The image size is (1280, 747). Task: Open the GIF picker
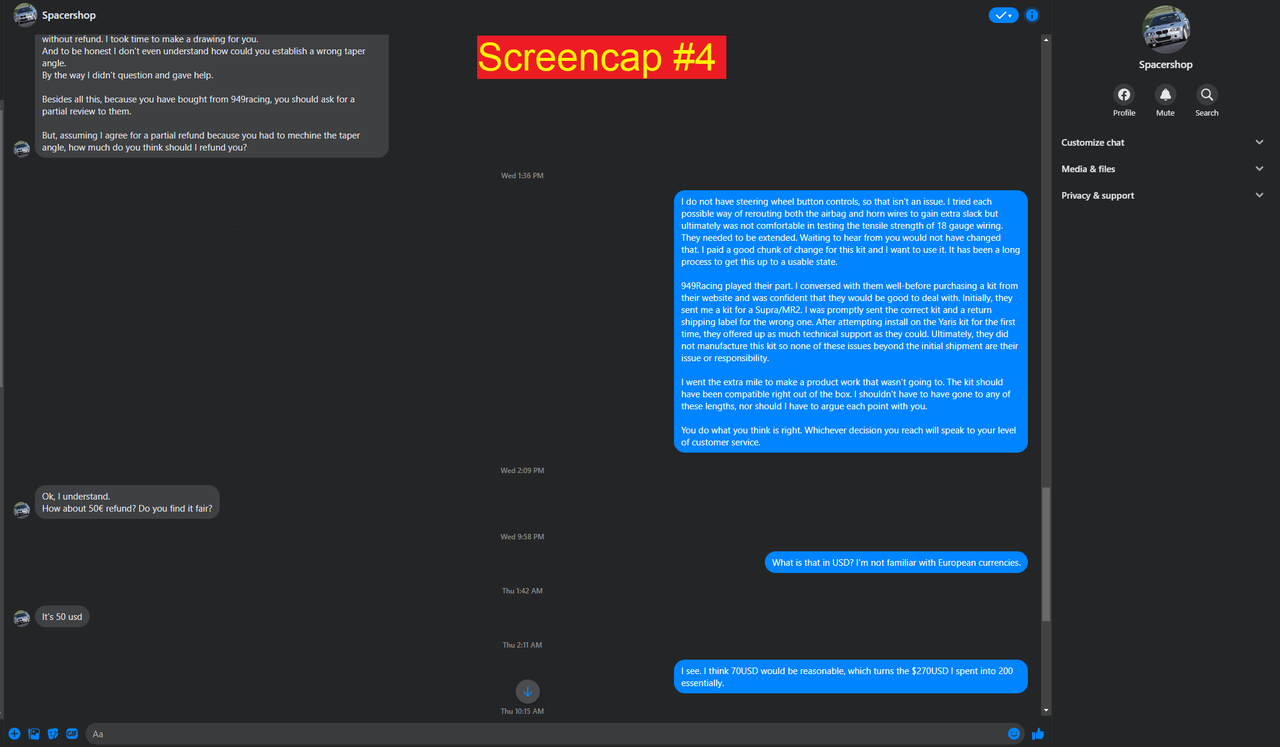(x=72, y=734)
